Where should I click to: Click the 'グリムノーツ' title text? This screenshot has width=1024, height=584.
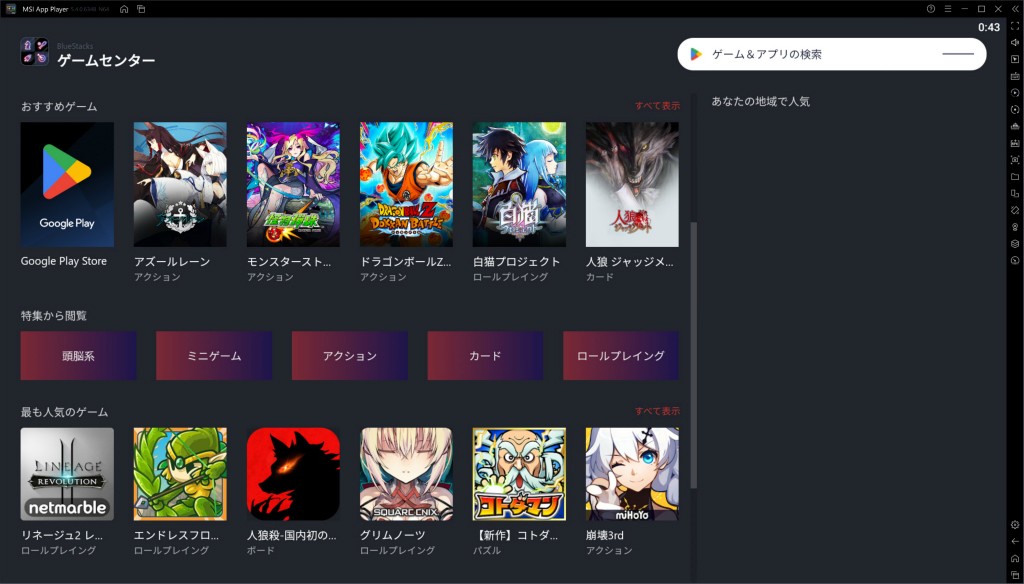(392, 535)
